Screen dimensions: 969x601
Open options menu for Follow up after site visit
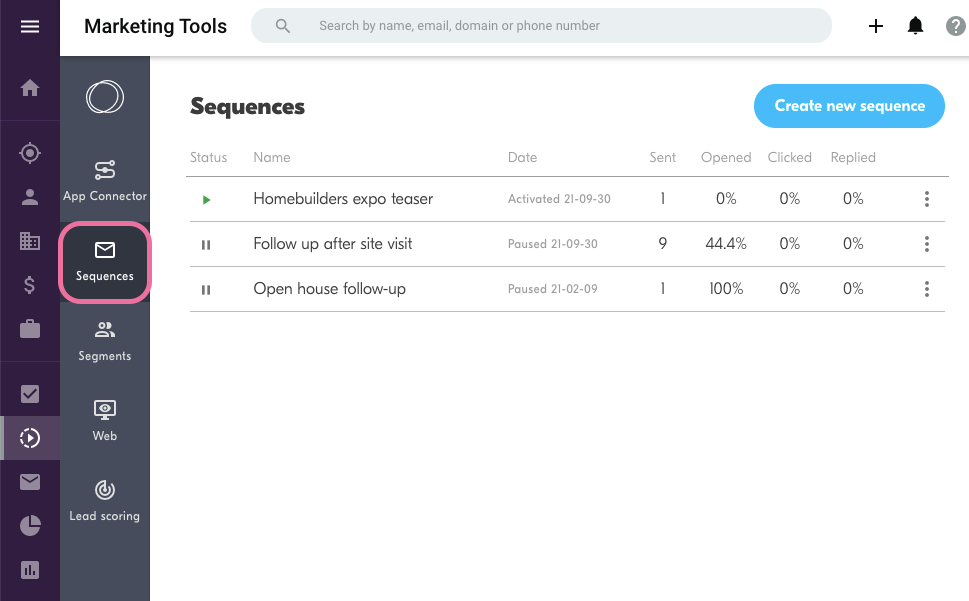click(x=926, y=244)
